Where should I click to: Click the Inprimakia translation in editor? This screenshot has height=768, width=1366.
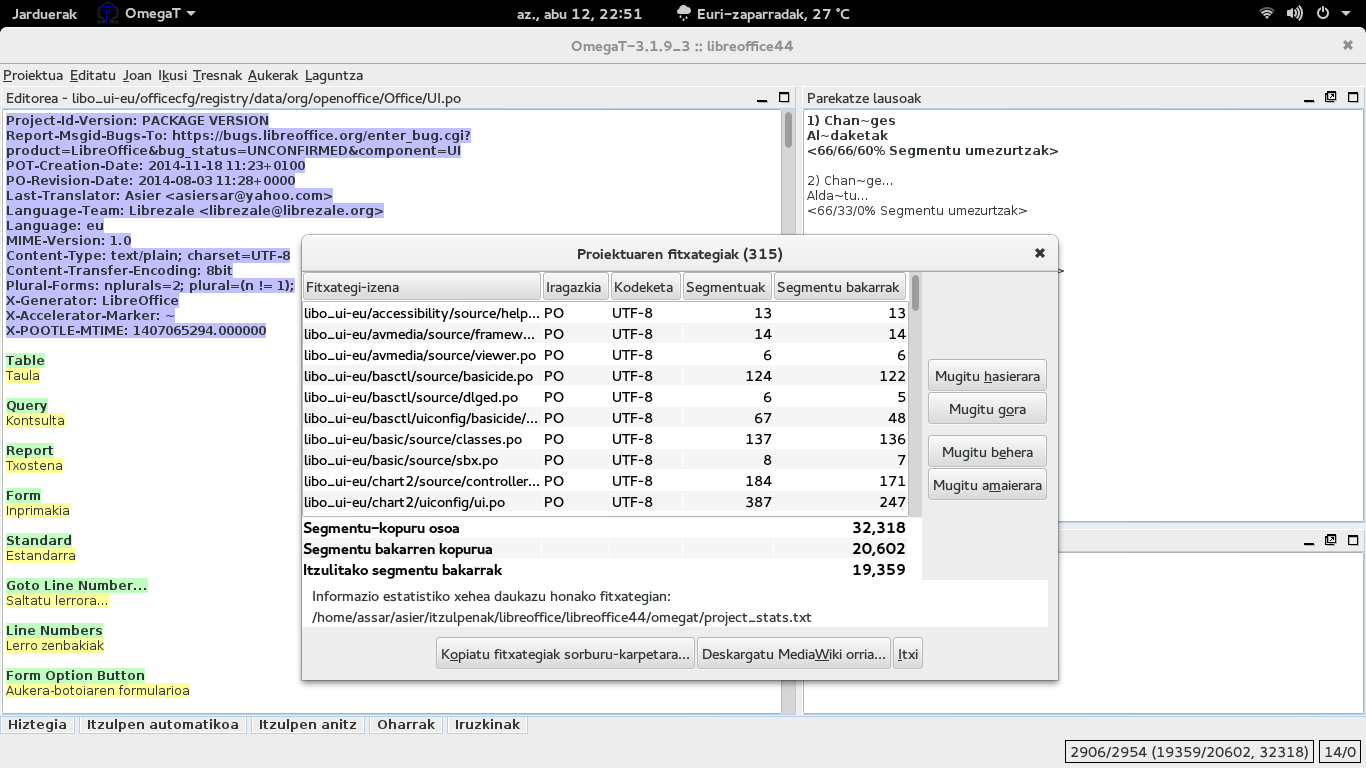[38, 511]
